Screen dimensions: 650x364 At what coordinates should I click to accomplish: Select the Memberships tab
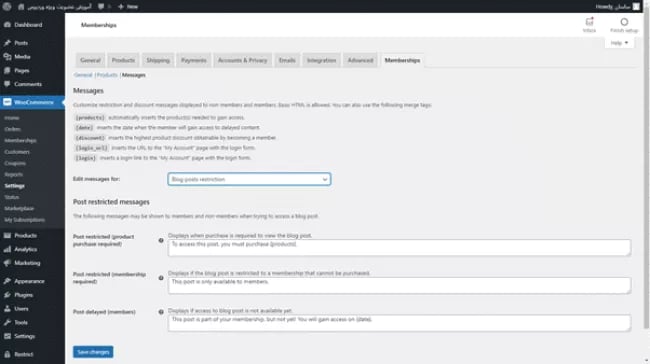[402, 60]
